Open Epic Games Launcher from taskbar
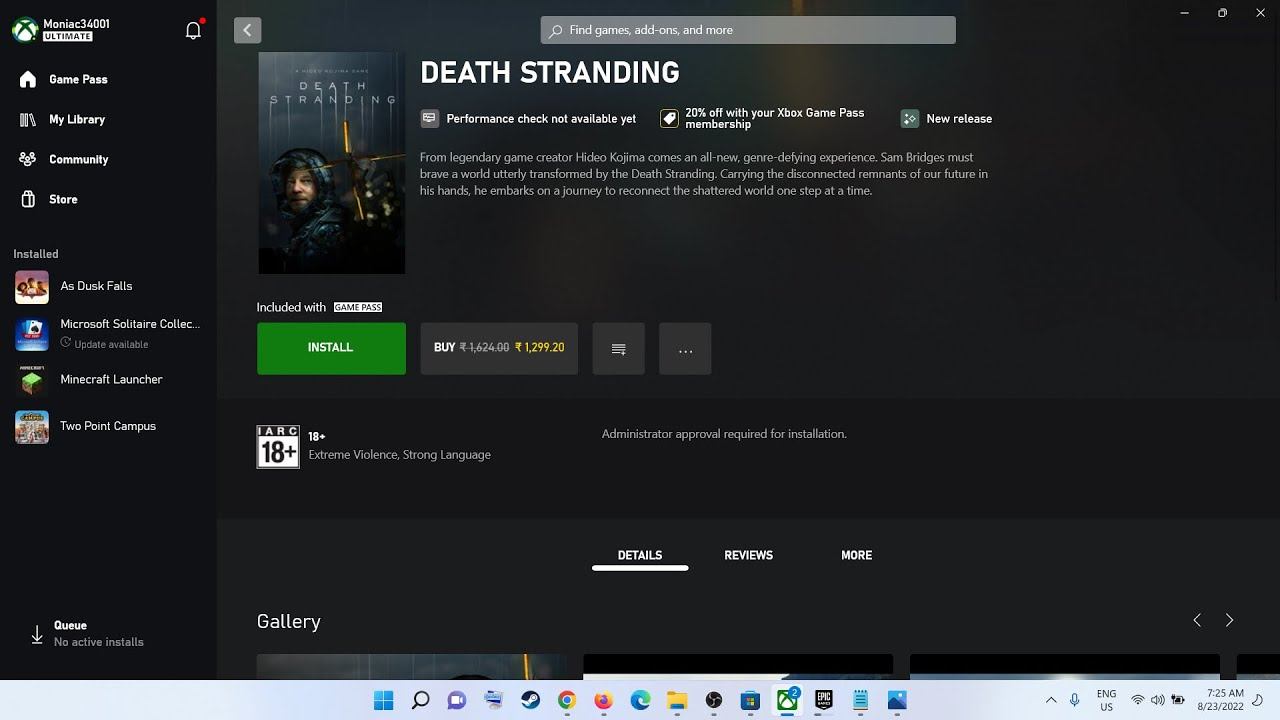Screen dimensions: 1280x720 (823, 700)
